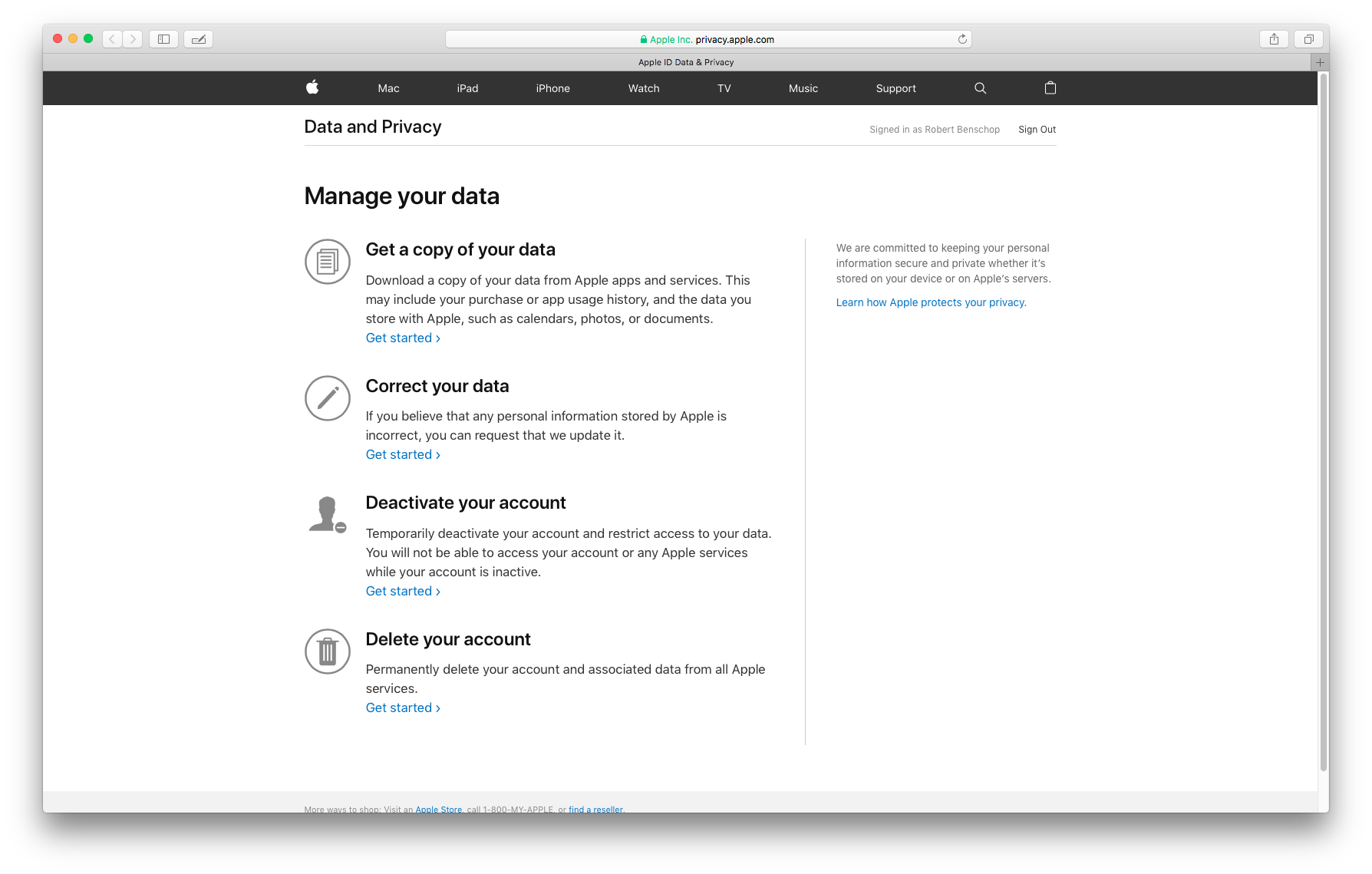Click the green lock icon in address bar

644,39
